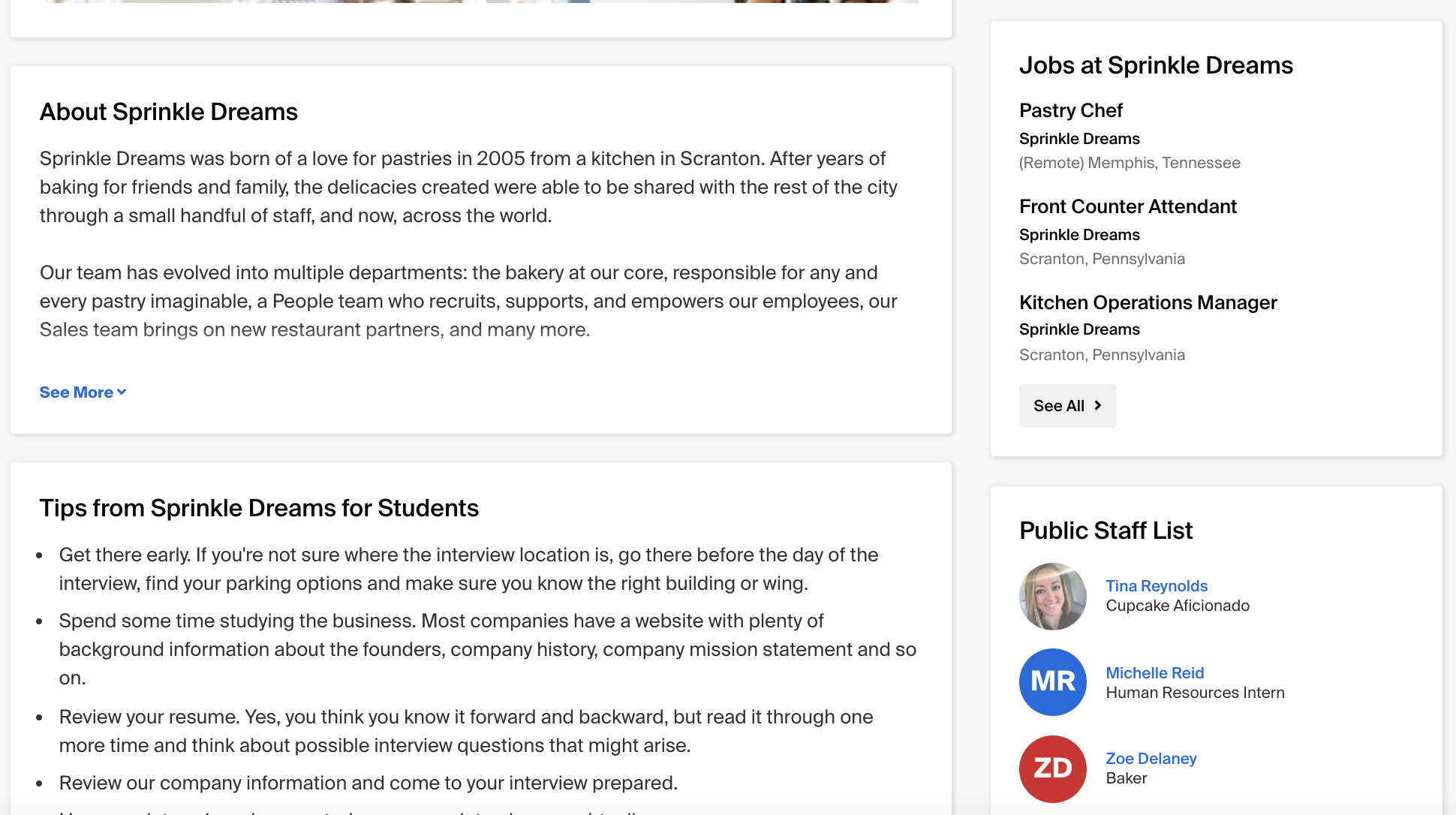
Task: Open the Pastry Chef job listing
Action: 1070,110
